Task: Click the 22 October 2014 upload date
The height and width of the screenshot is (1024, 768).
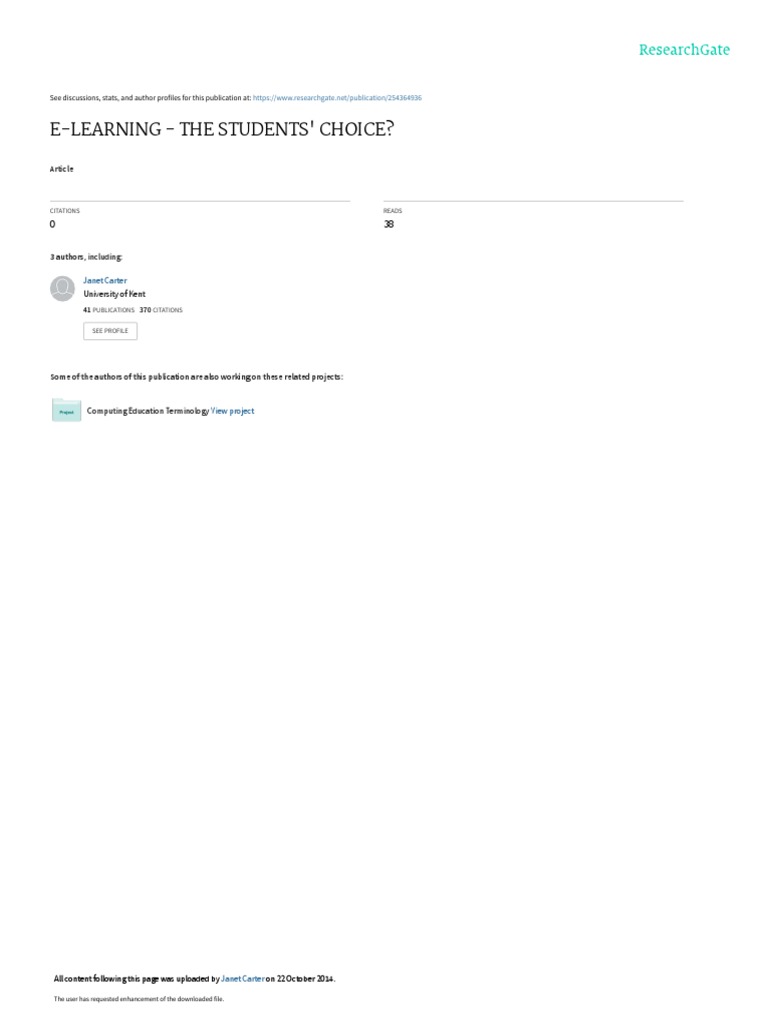Action: [305, 979]
